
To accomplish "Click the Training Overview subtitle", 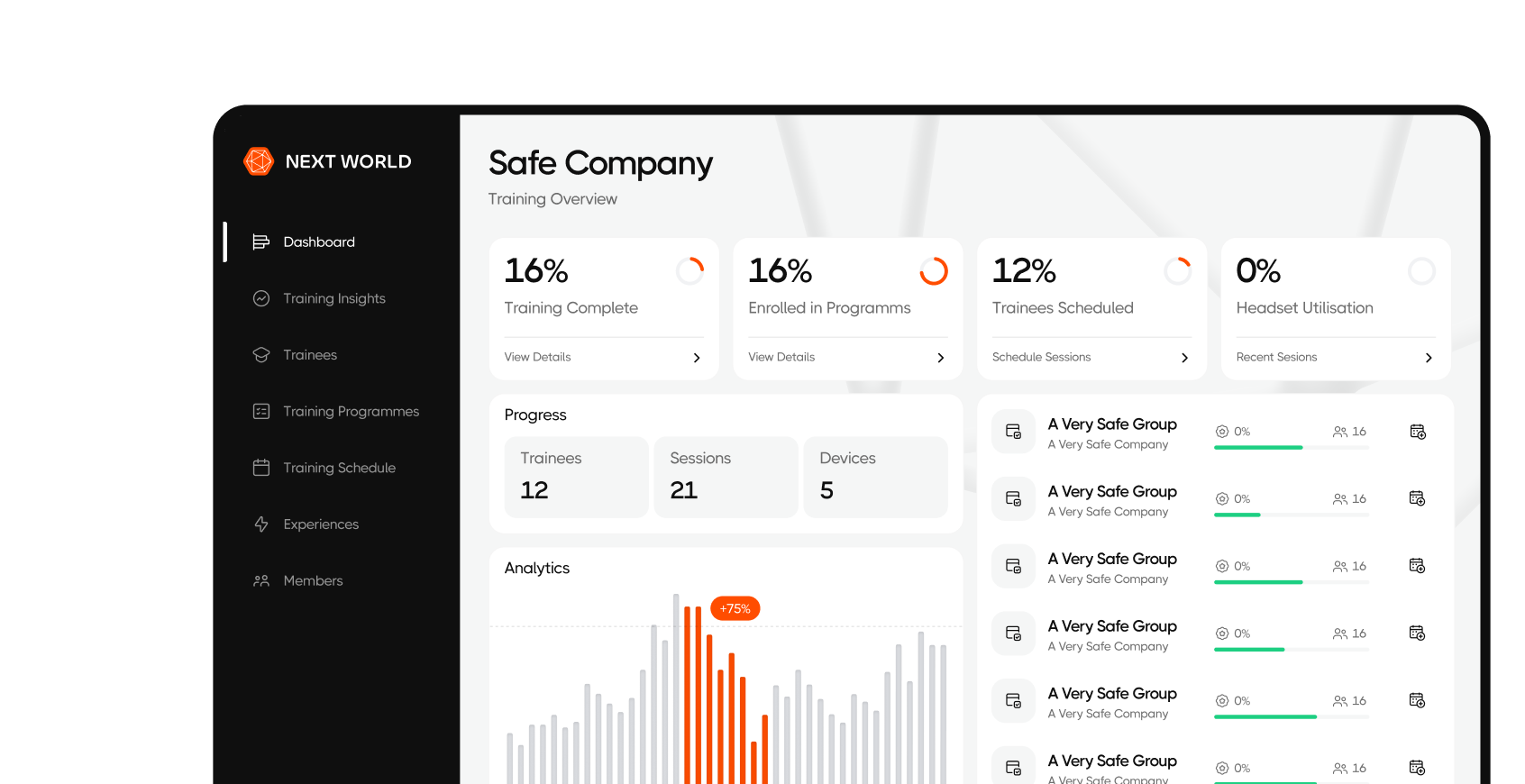I will coord(552,199).
